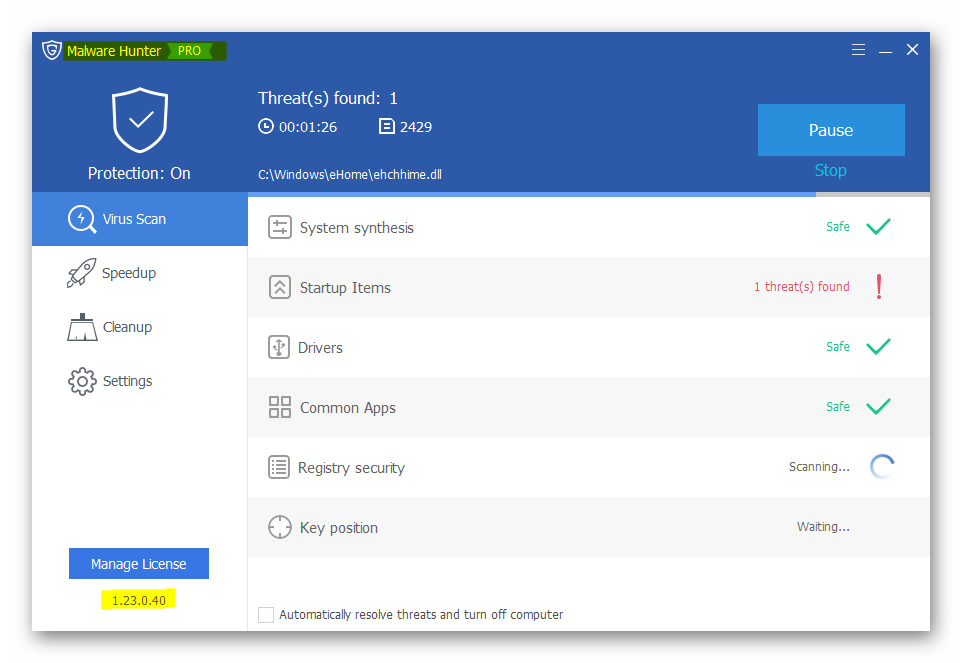The image size is (962, 663).
Task: Click the 'Protection: On' status text
Action: pos(139,174)
